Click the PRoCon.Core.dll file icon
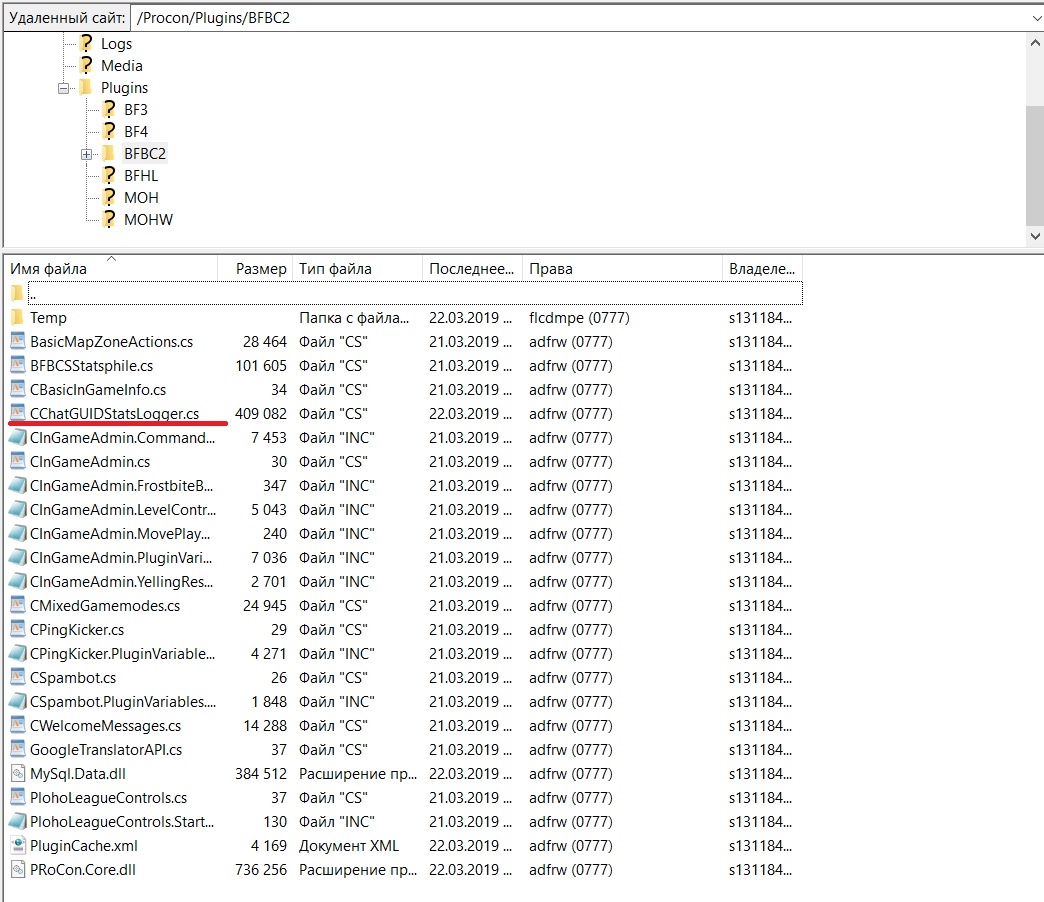The width and height of the screenshot is (1044, 902). click(x=18, y=869)
